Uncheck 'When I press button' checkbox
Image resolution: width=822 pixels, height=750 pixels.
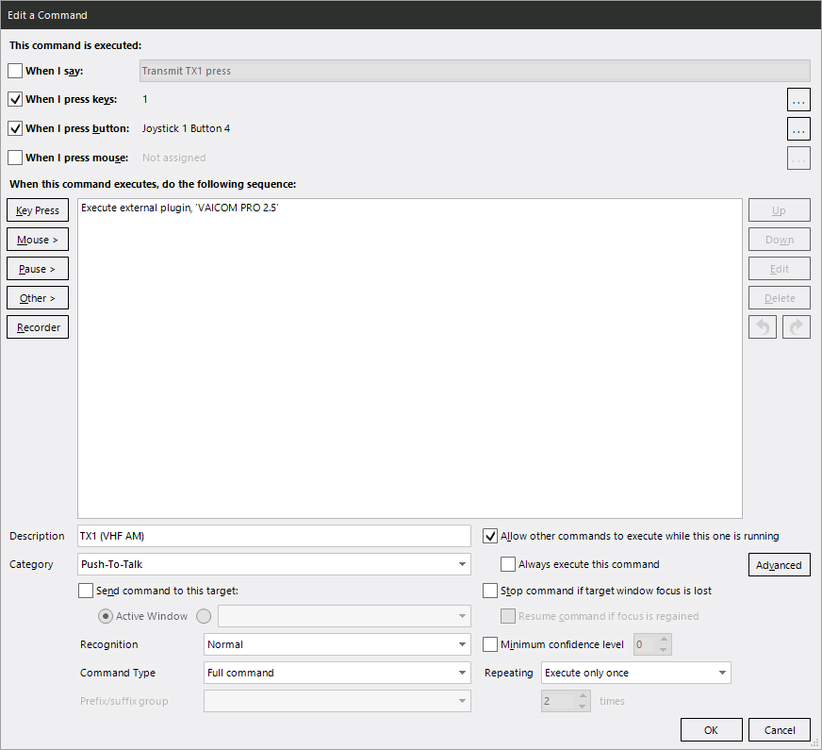pyautogui.click(x=15, y=128)
